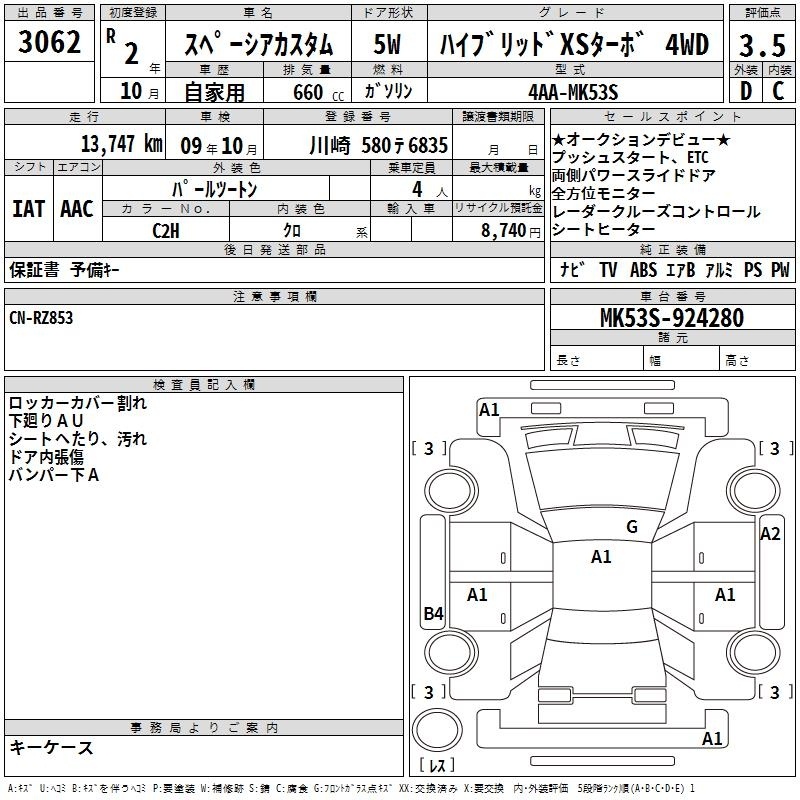Select the ナビ equipment indicator
This screenshot has height=800, width=800.
click(571, 270)
